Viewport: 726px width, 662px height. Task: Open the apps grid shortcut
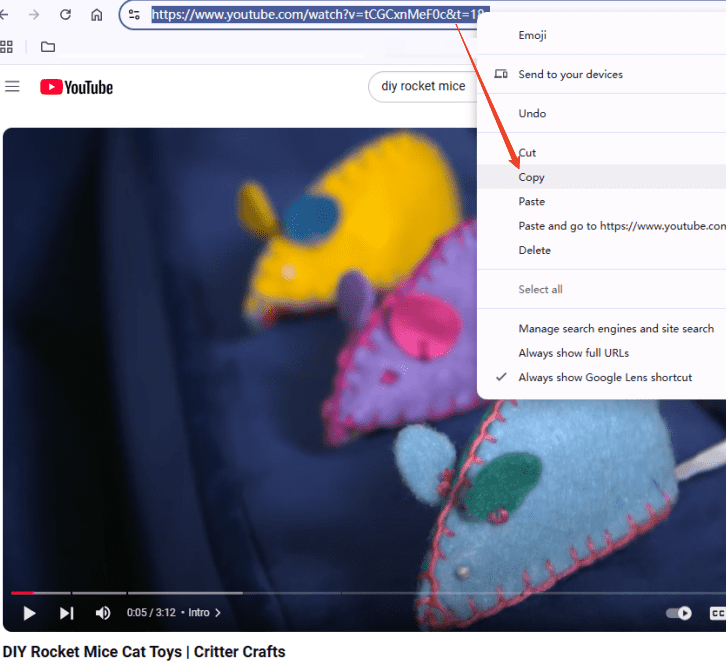coord(7,46)
